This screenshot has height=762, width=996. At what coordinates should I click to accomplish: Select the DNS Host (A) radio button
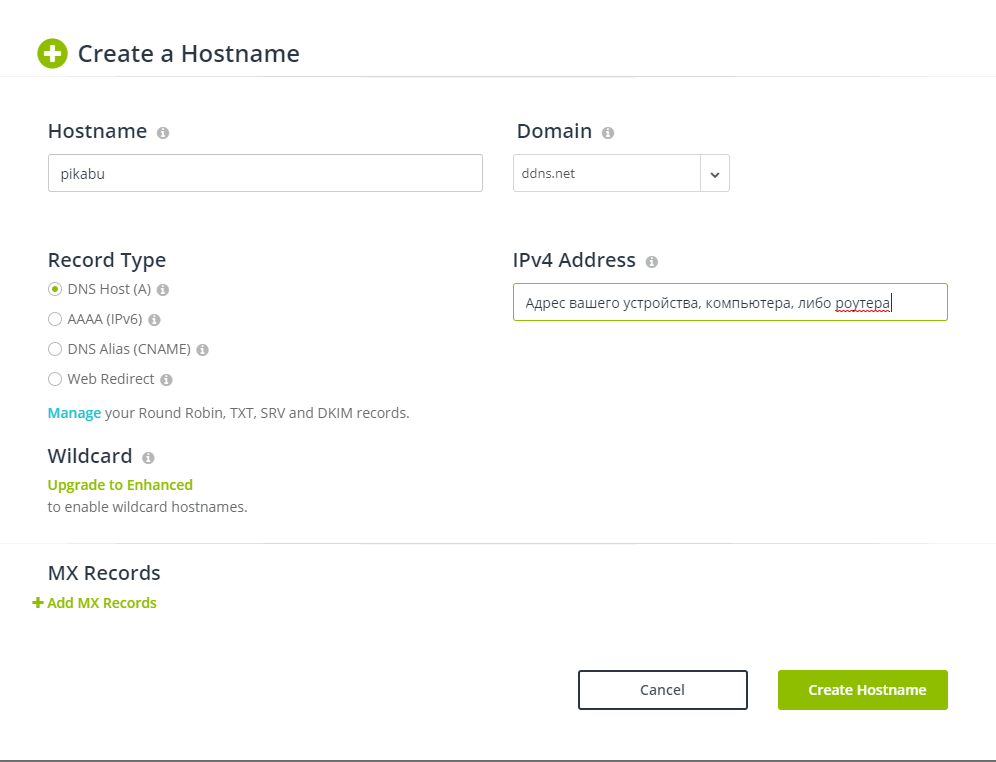(x=55, y=289)
